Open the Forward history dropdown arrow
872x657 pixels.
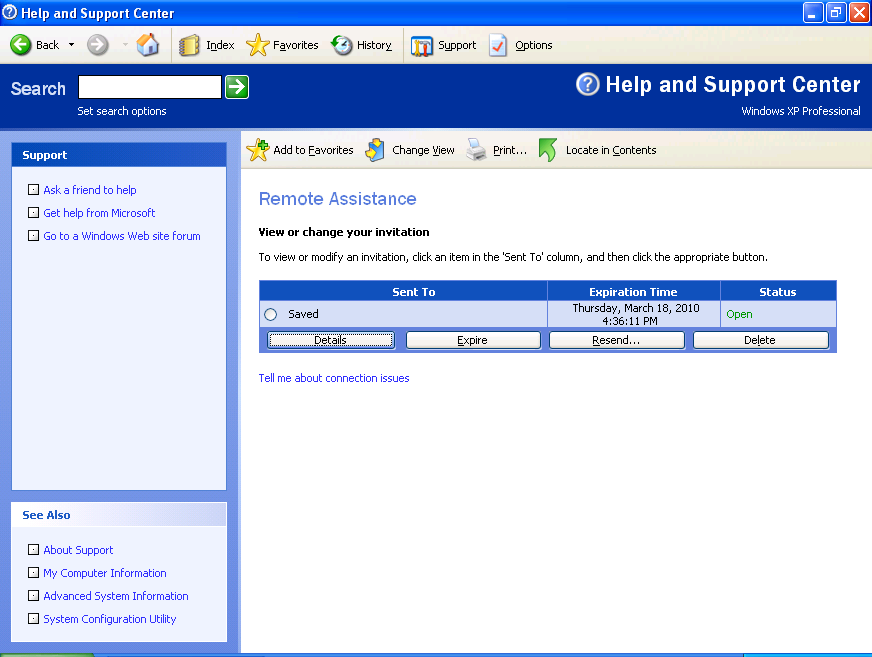tap(125, 45)
